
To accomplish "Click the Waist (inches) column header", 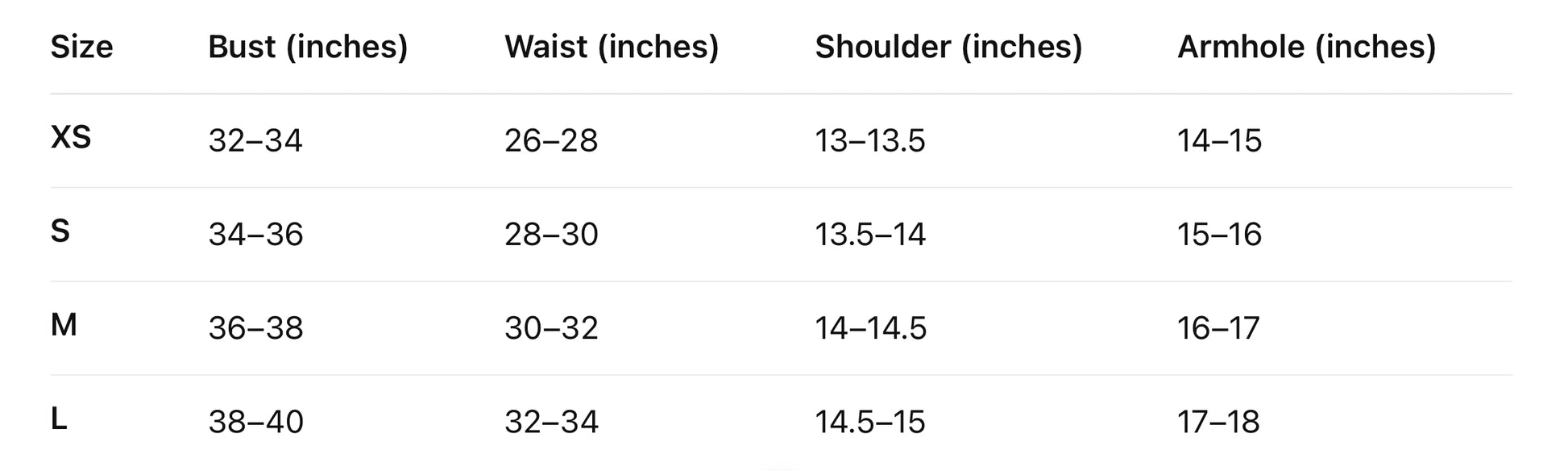I will 612,47.
